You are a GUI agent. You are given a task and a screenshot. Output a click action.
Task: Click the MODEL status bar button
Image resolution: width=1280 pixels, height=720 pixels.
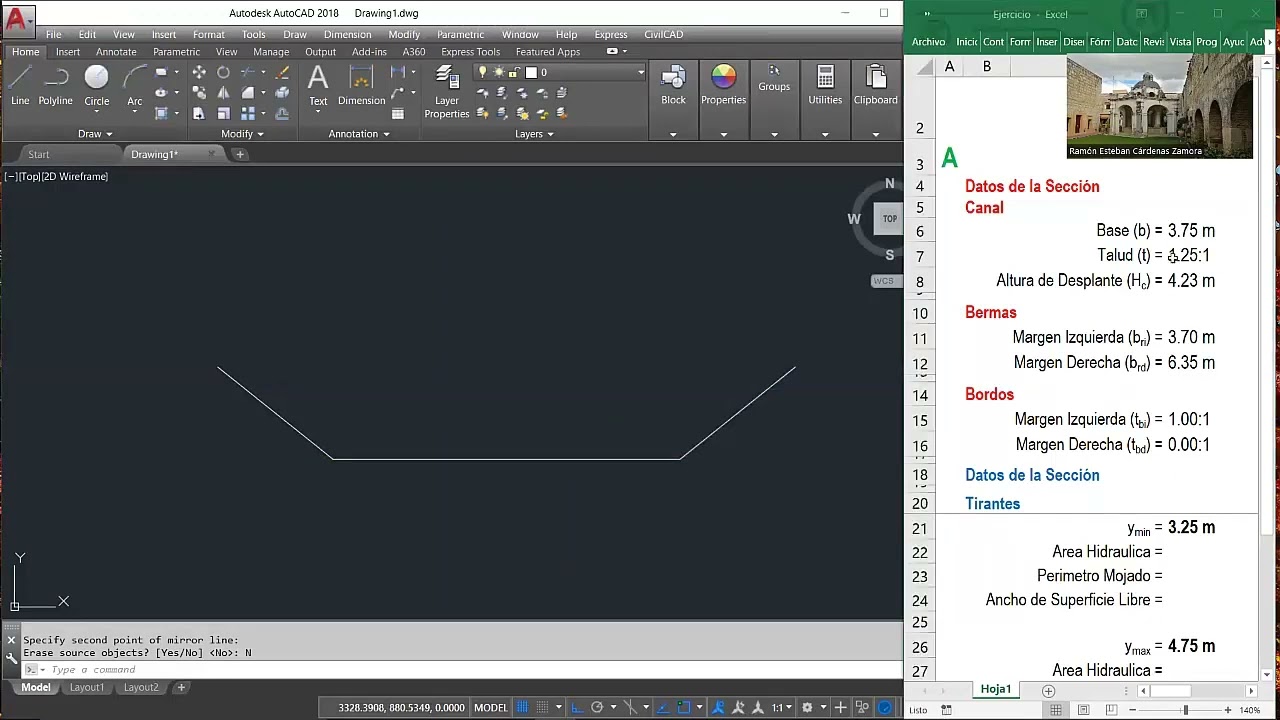[x=490, y=707]
